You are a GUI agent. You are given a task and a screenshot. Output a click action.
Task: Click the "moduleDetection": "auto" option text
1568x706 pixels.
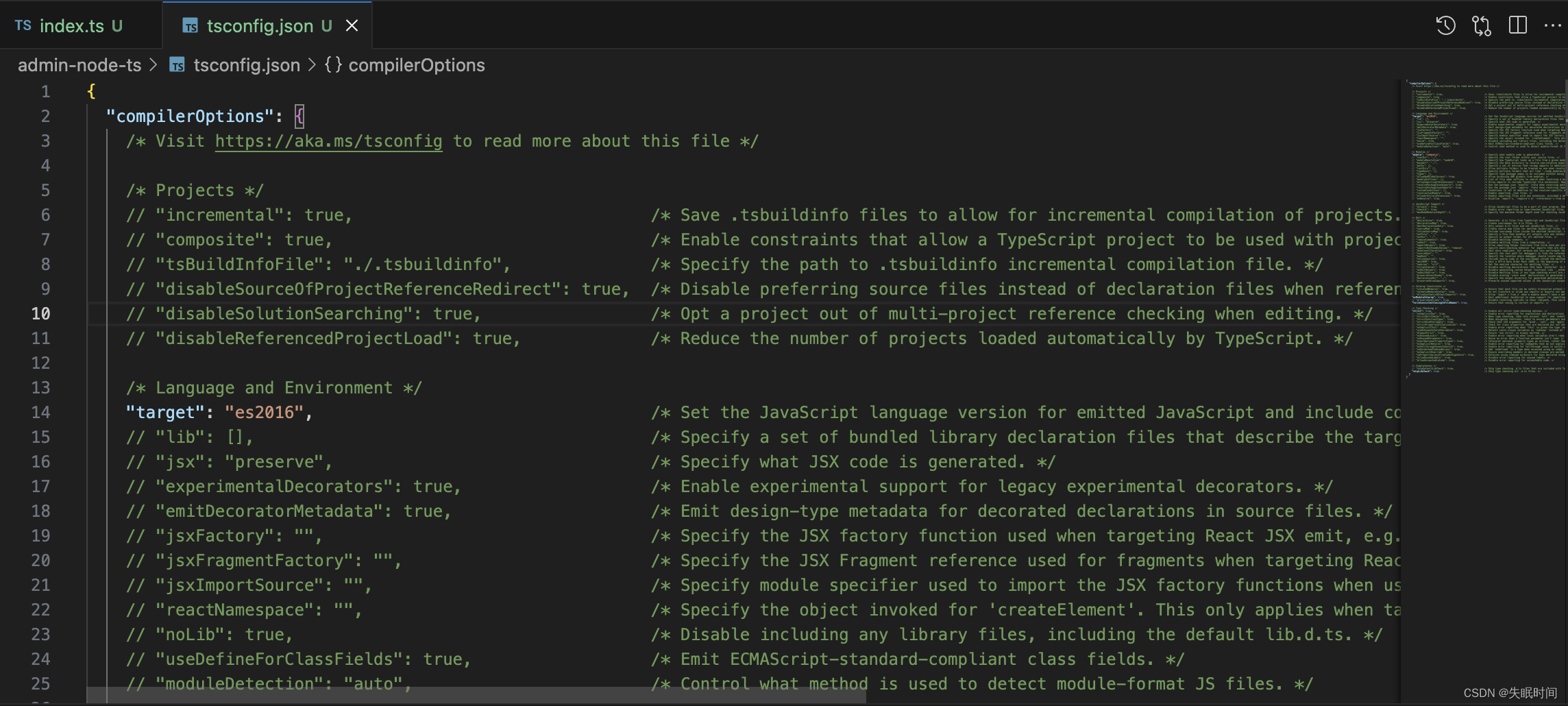tap(284, 684)
